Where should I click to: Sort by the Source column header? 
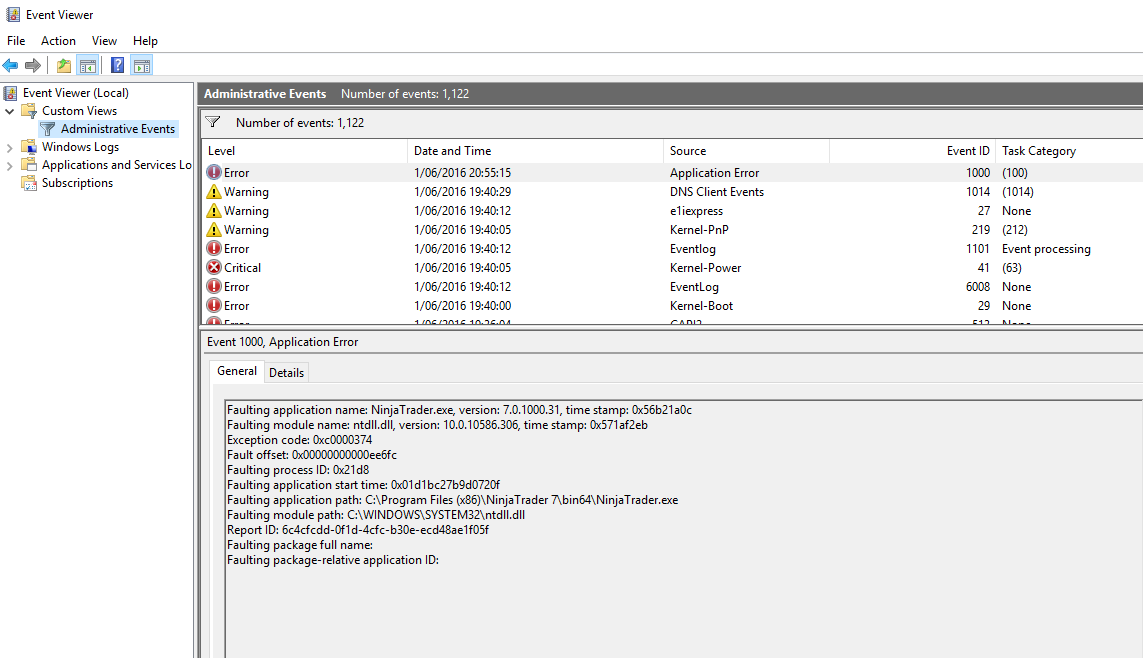click(746, 151)
